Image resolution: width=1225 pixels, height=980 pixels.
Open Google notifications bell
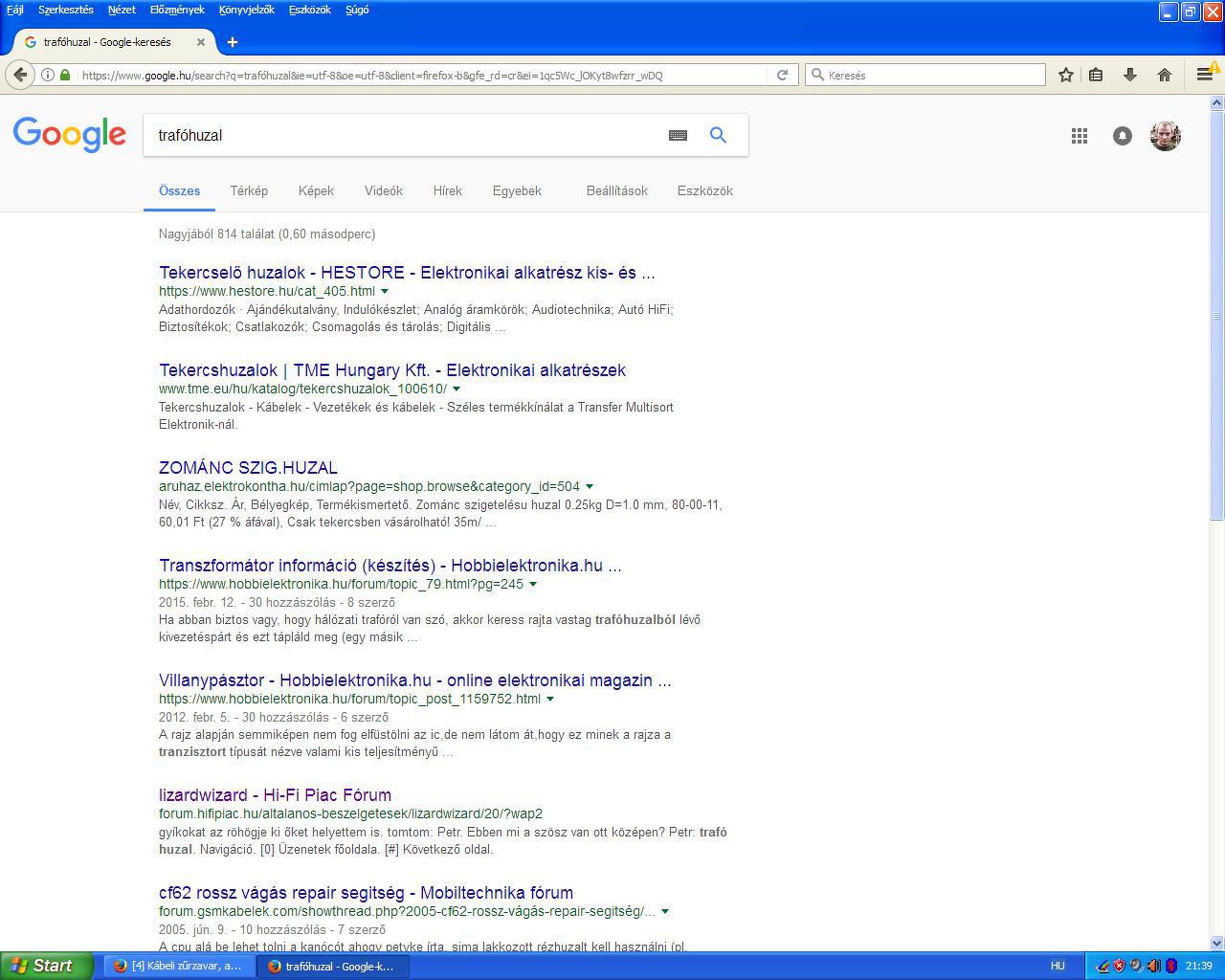pos(1123,136)
